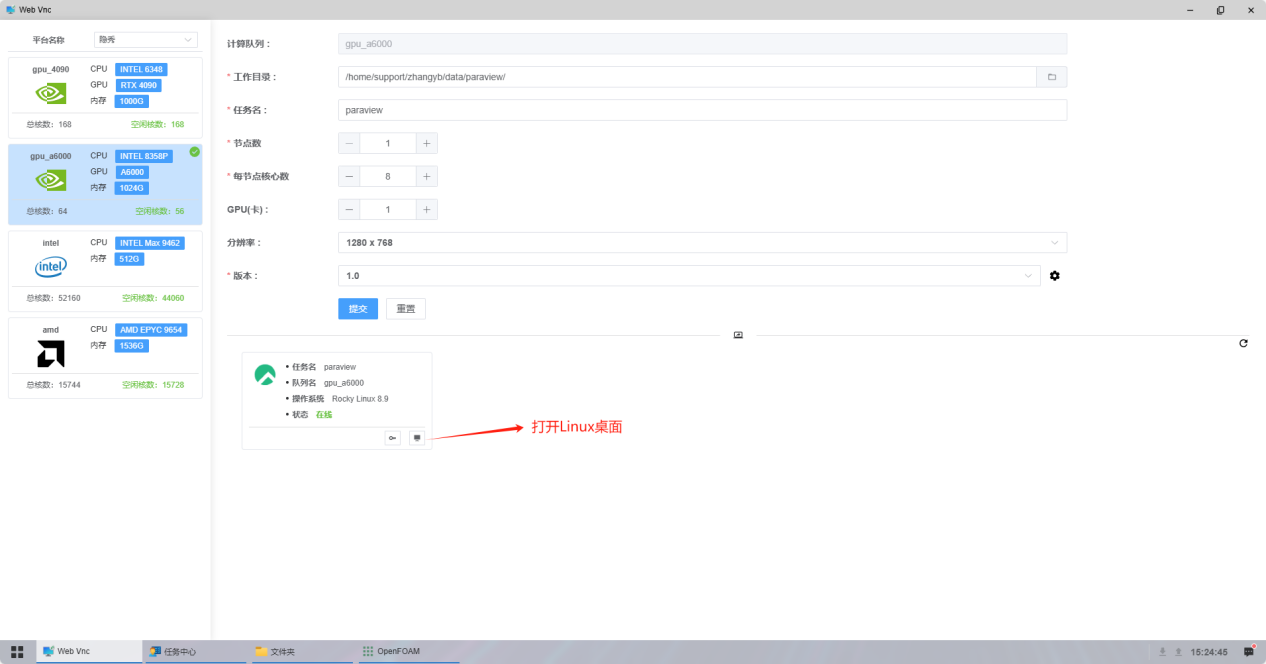
Task: Click the refresh icon above job list
Action: (1243, 343)
